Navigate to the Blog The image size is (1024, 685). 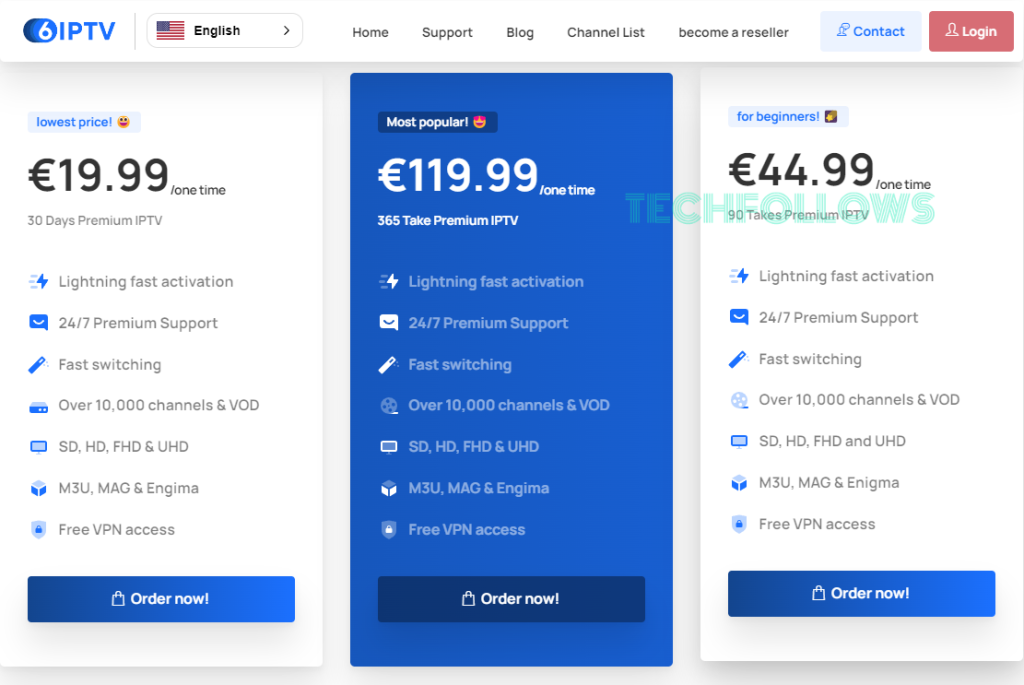click(520, 33)
